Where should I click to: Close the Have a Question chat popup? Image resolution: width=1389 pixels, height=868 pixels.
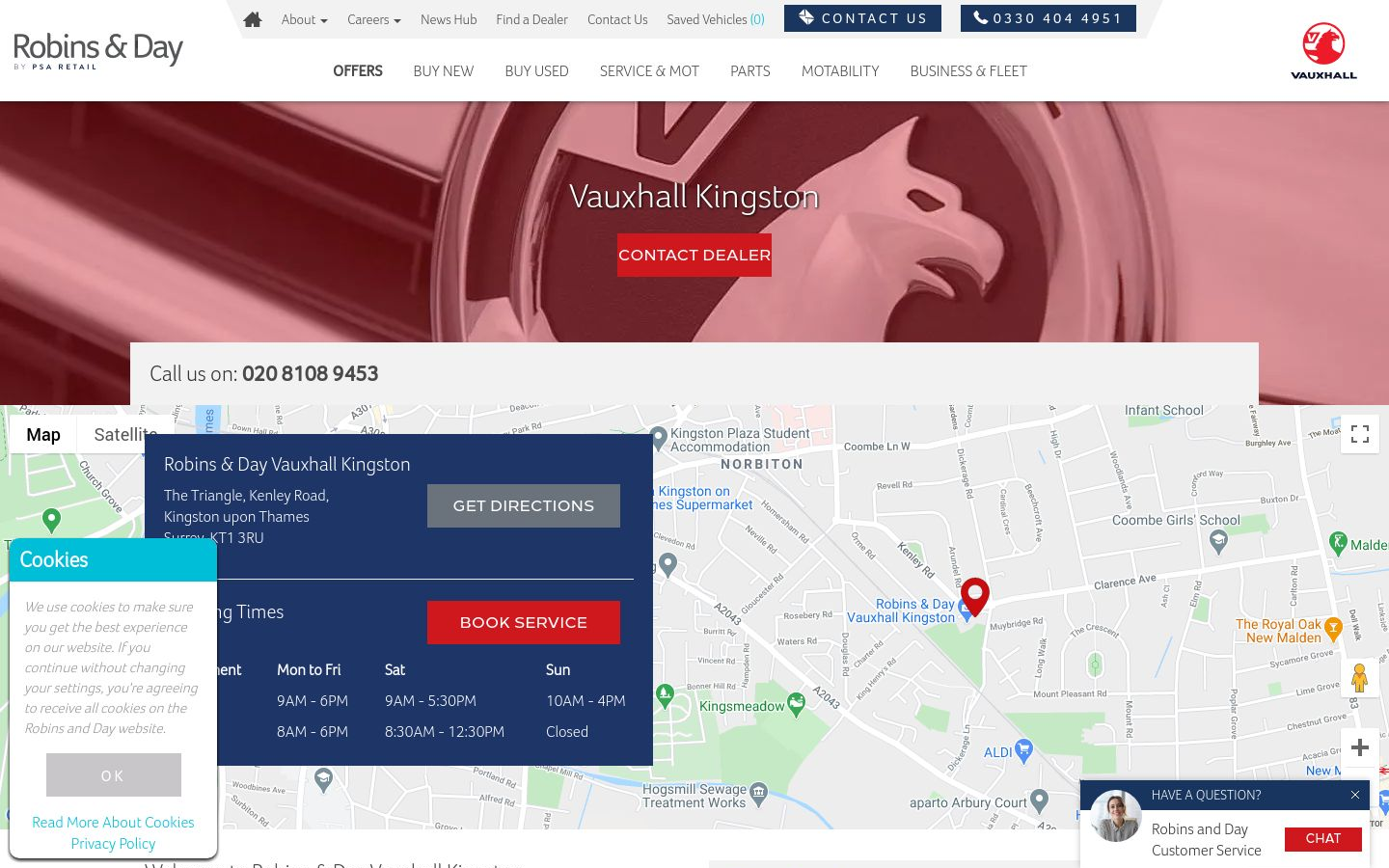pyautogui.click(x=1354, y=795)
